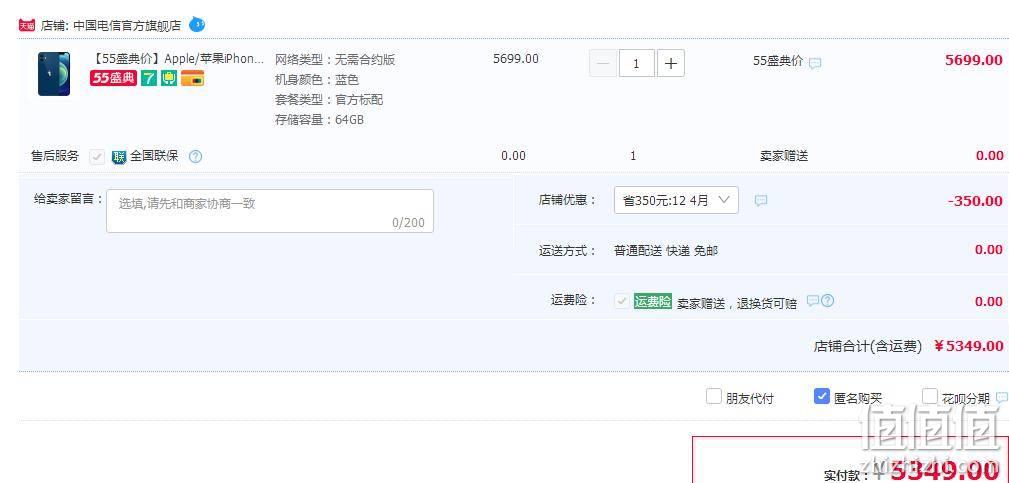The height and width of the screenshot is (483, 1009).
Task: Click the 普通配送 快递 免邮 shipping text
Action: click(666, 251)
